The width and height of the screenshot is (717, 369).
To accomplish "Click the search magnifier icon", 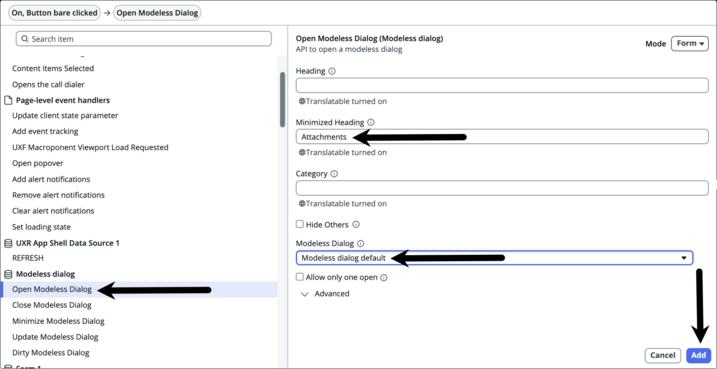I will click(24, 39).
